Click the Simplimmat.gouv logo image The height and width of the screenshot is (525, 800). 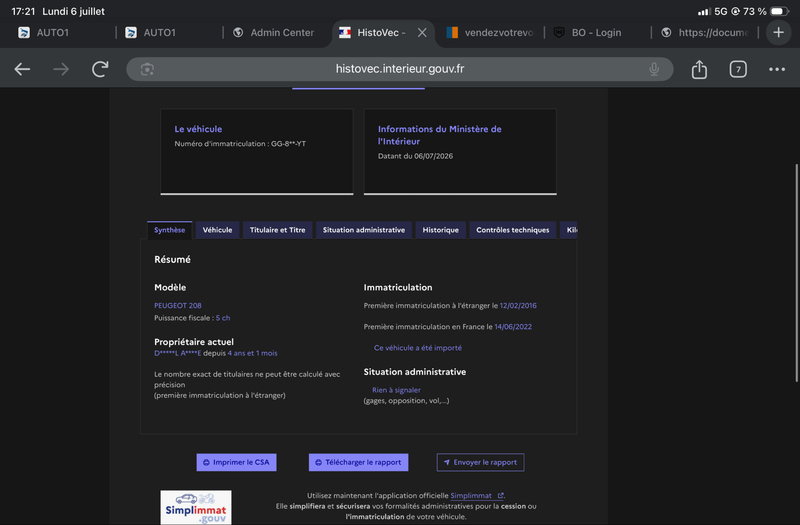[x=196, y=507]
